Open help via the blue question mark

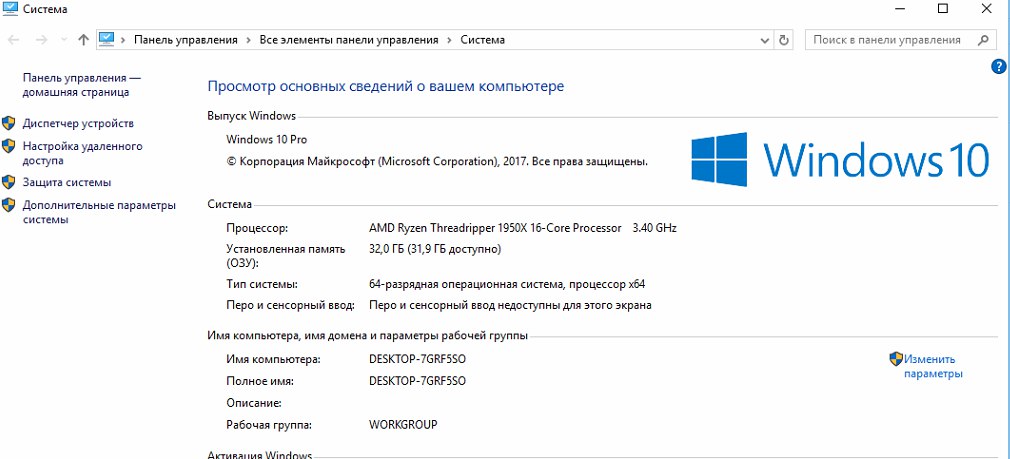998,66
